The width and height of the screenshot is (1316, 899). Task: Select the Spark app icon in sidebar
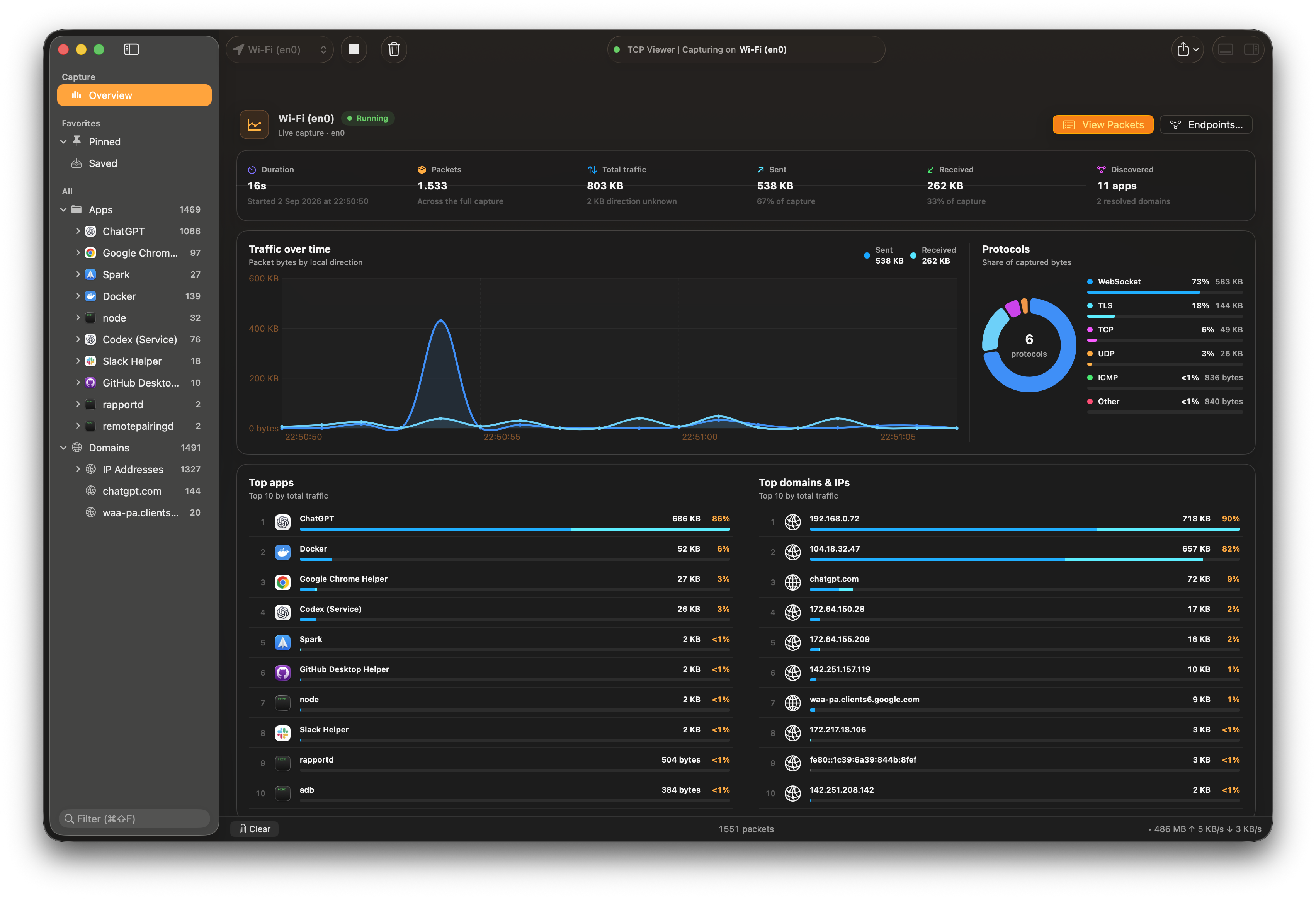(90, 274)
